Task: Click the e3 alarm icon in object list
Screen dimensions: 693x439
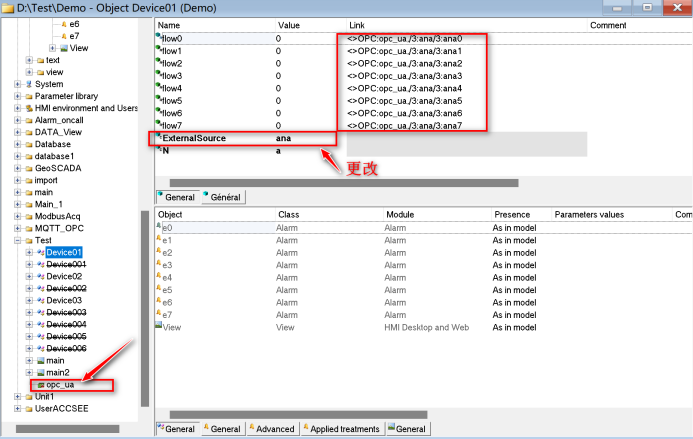Action: (x=158, y=263)
